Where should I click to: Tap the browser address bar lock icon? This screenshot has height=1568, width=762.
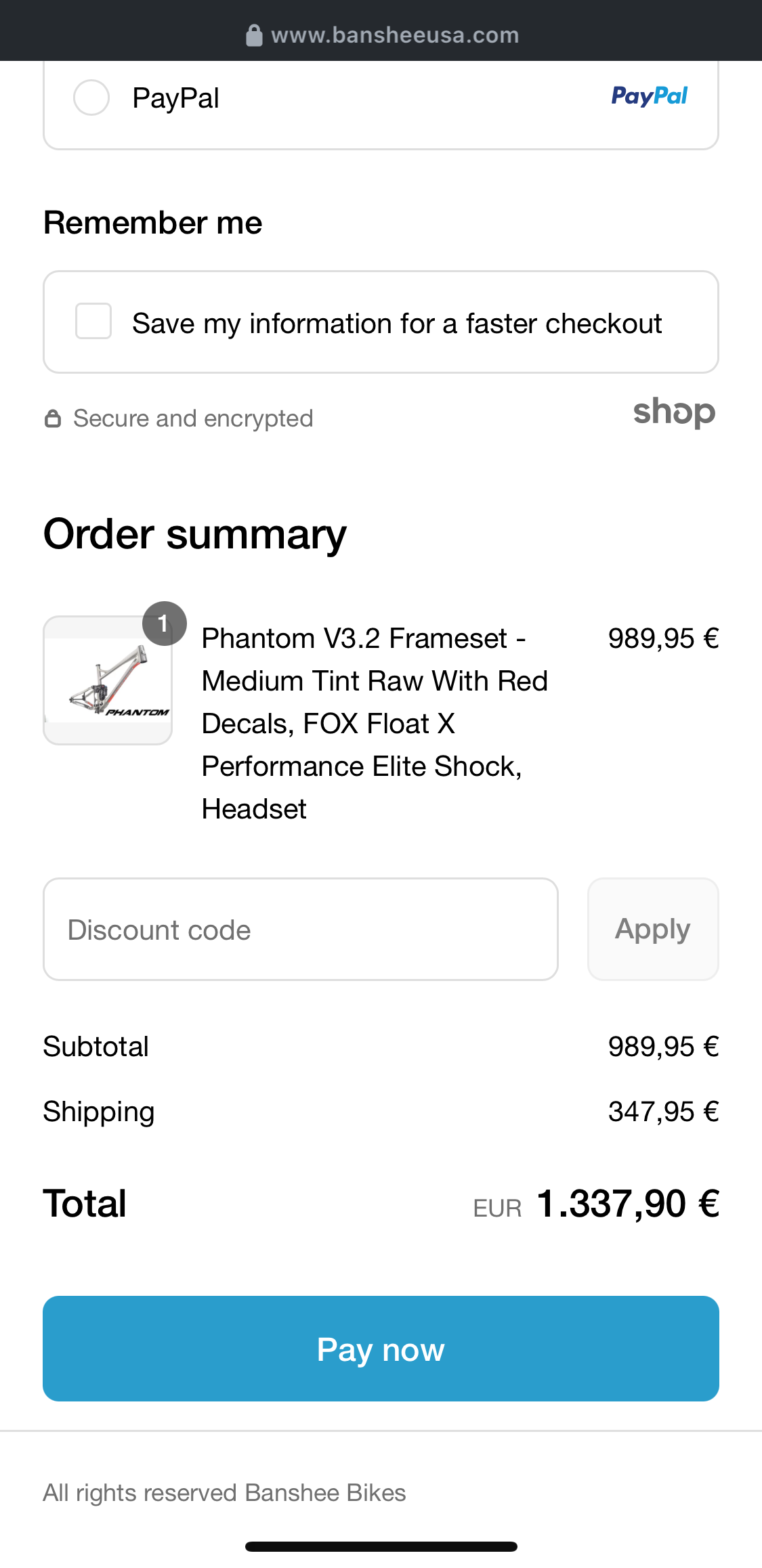click(x=254, y=35)
